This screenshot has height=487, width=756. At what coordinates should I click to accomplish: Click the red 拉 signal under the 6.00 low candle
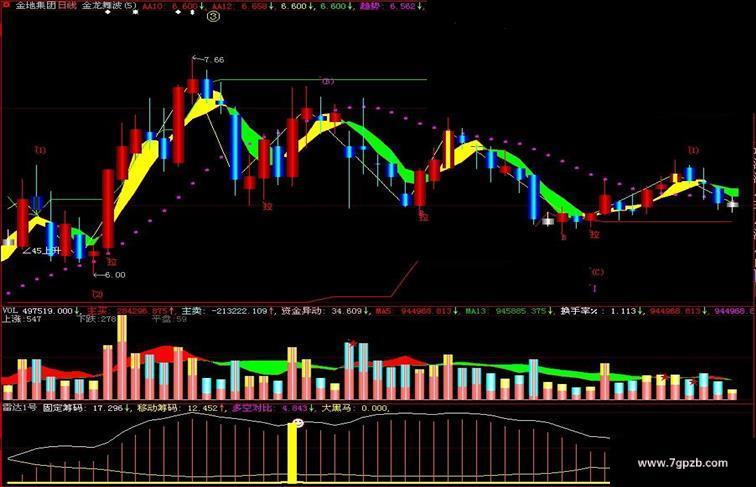112,262
